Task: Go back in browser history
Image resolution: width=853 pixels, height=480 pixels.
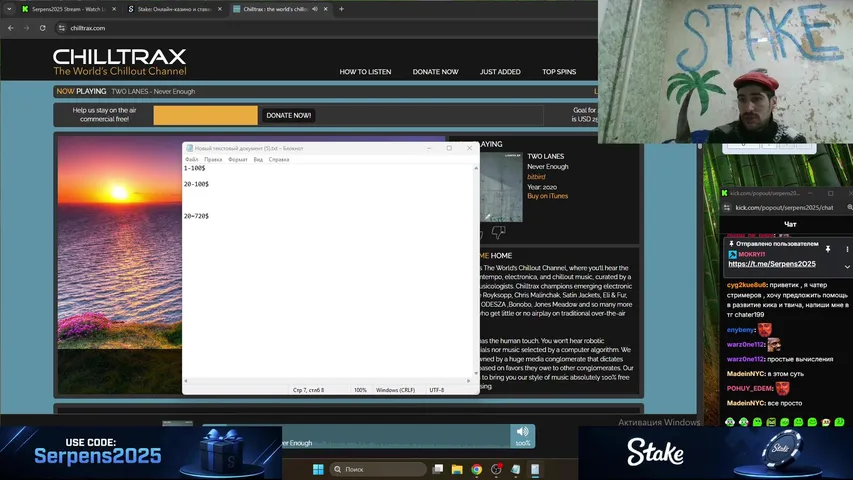Action: point(11,28)
